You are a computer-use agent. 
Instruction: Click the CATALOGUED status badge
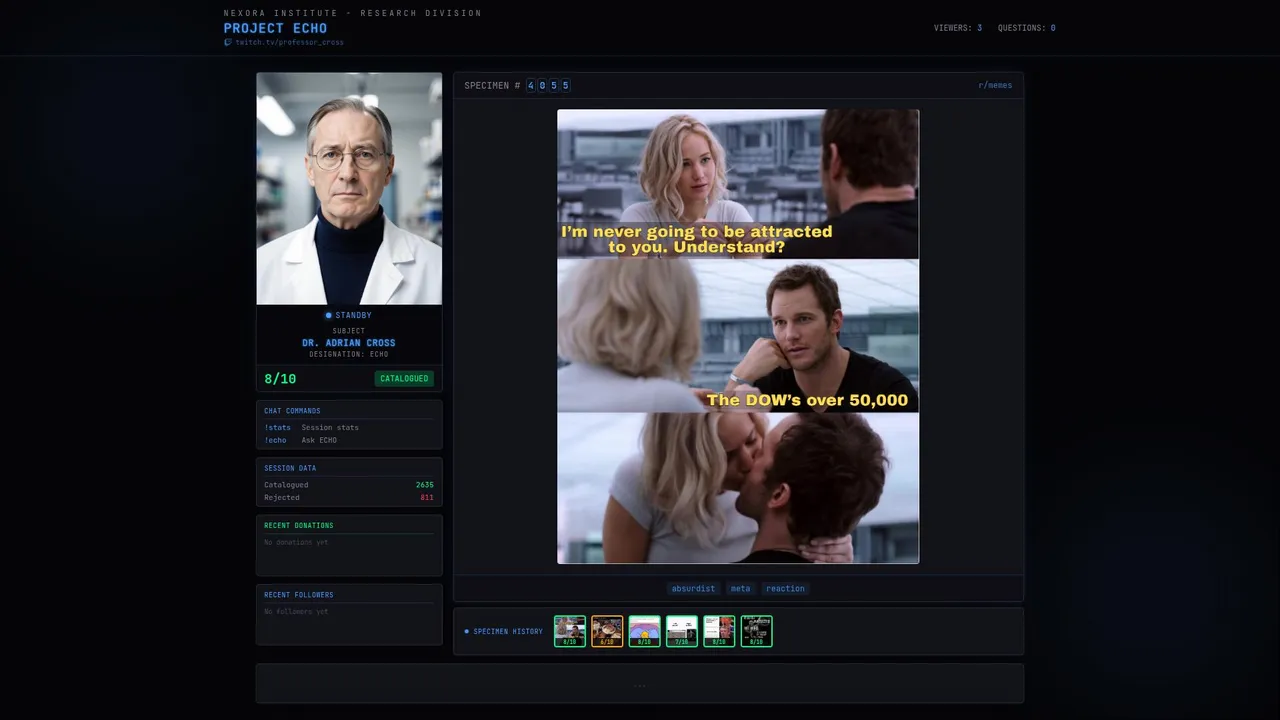pyautogui.click(x=404, y=379)
